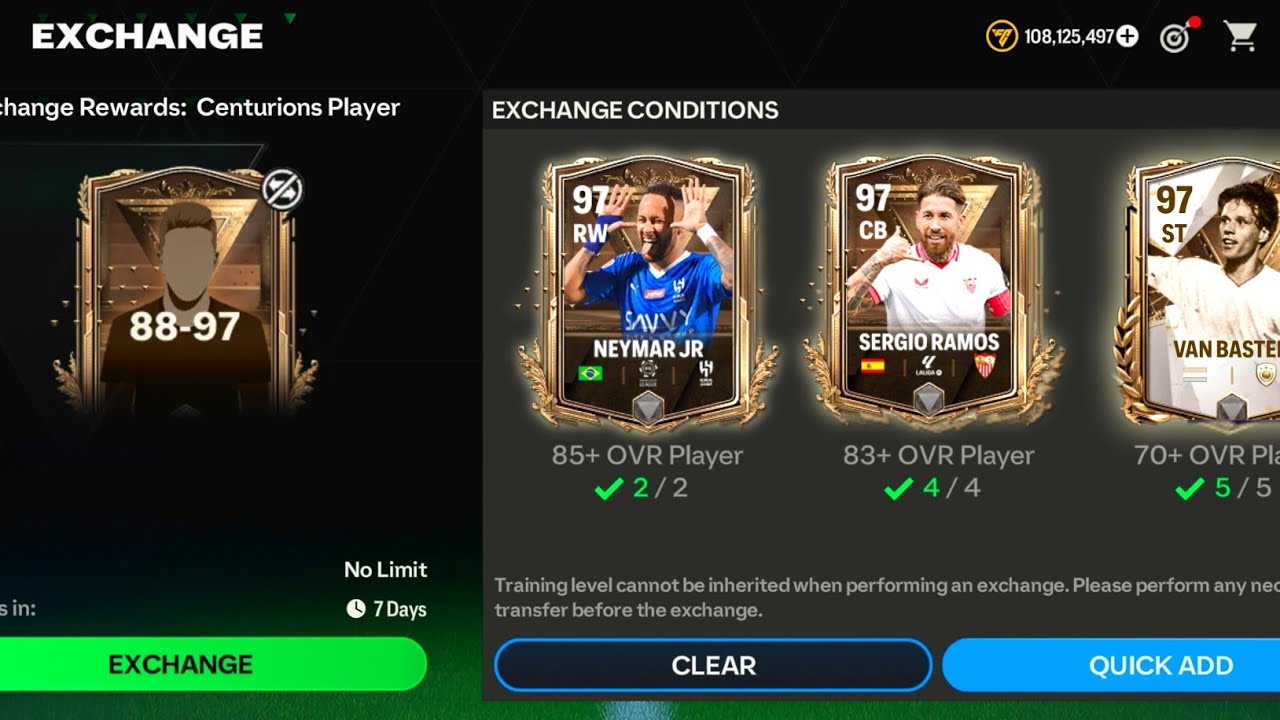Click the CLEAR button
1280x720 pixels.
pyautogui.click(x=713, y=665)
